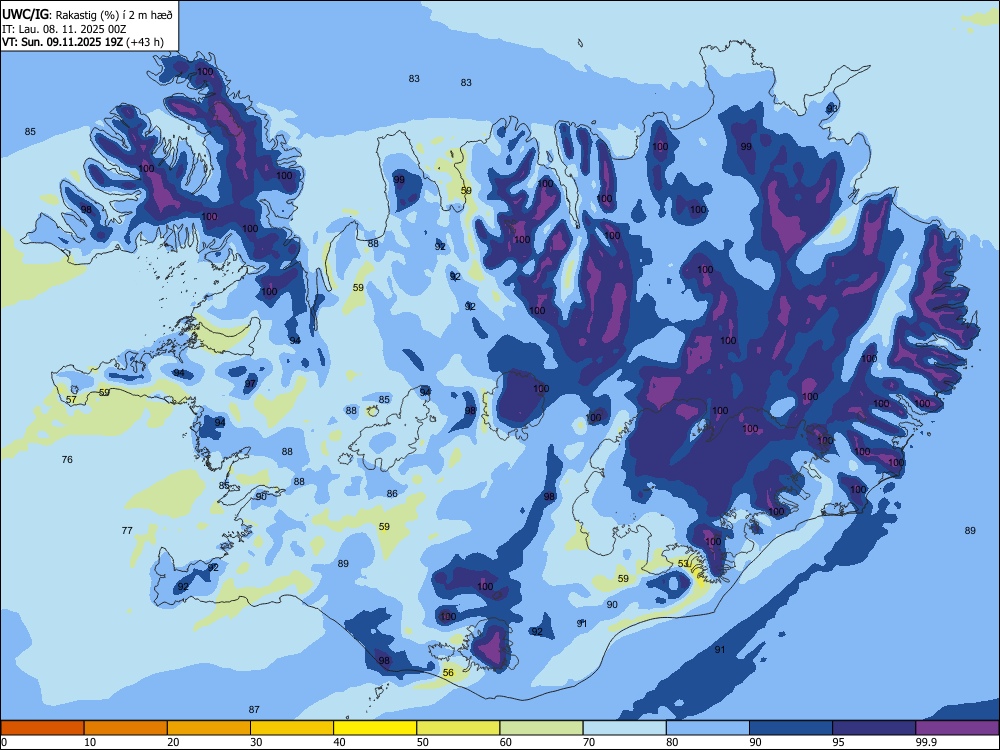Screen dimensions: 1000x750
Task: Click the pale blue 70–80 legend swatch
Action: tap(624, 728)
